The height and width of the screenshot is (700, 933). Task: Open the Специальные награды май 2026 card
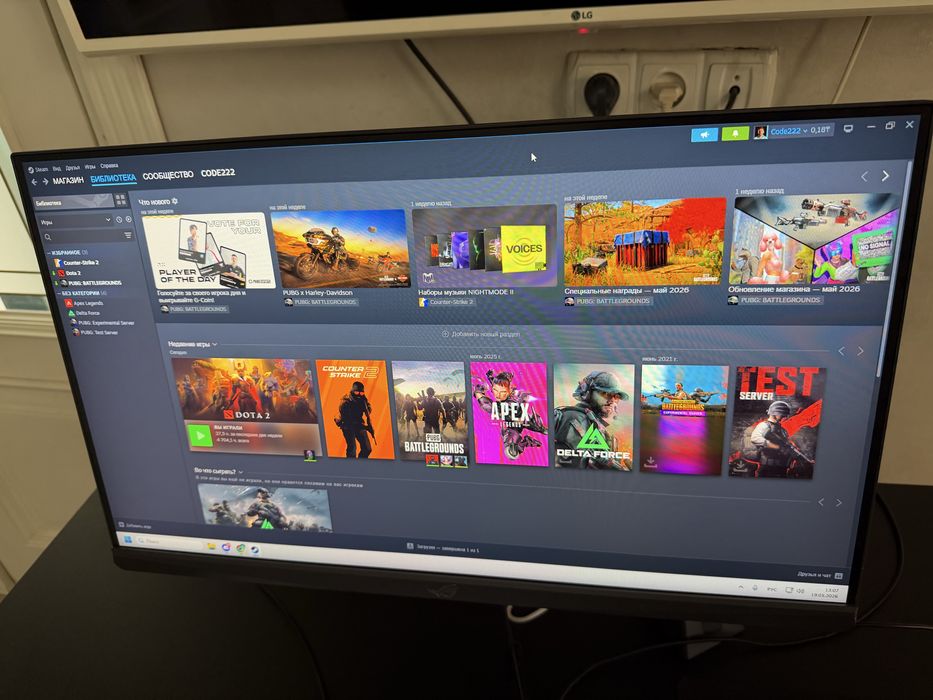[x=644, y=242]
